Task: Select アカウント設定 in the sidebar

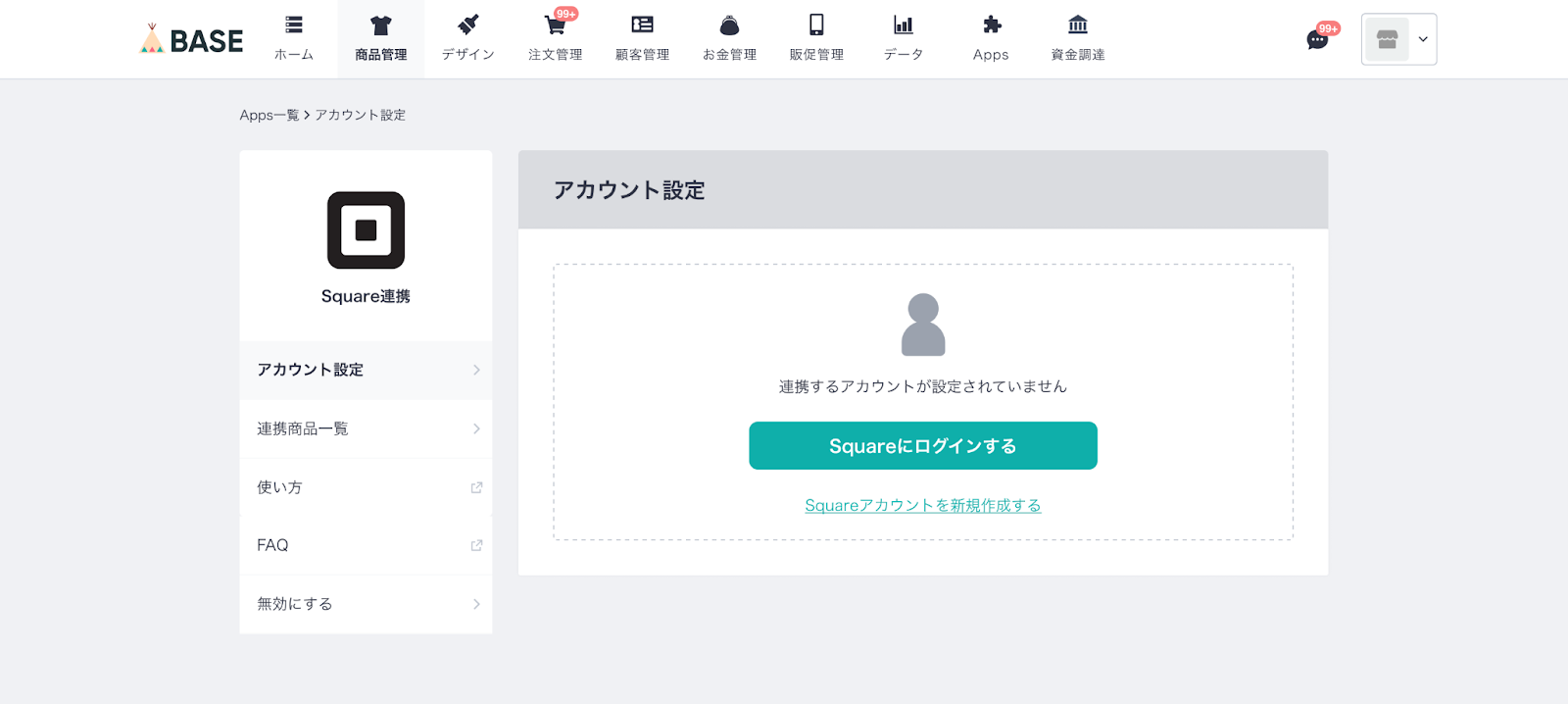Action: pyautogui.click(x=366, y=370)
